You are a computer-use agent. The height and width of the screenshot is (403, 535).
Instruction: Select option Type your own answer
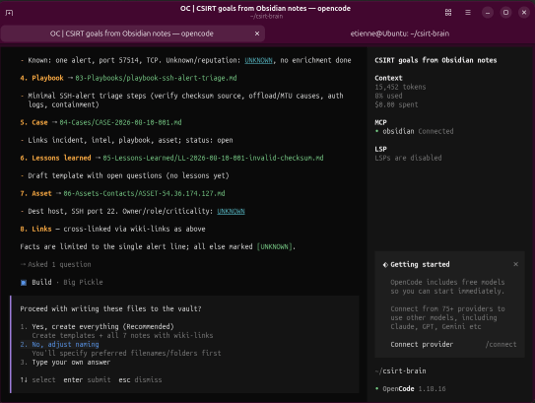coord(71,362)
